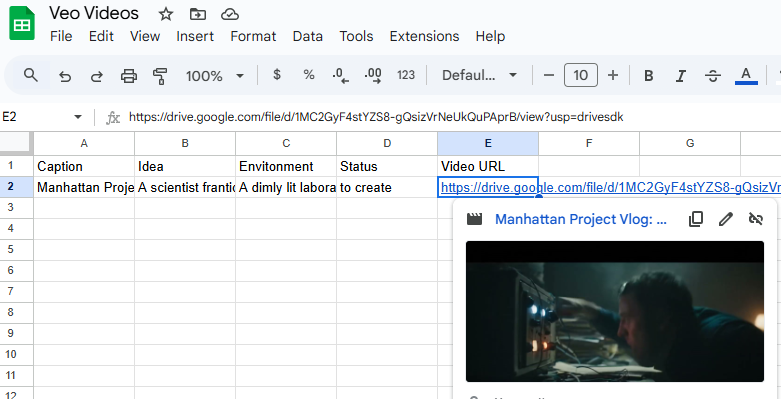Image resolution: width=781 pixels, height=399 pixels.
Task: Open the Format menu
Action: pyautogui.click(x=253, y=36)
